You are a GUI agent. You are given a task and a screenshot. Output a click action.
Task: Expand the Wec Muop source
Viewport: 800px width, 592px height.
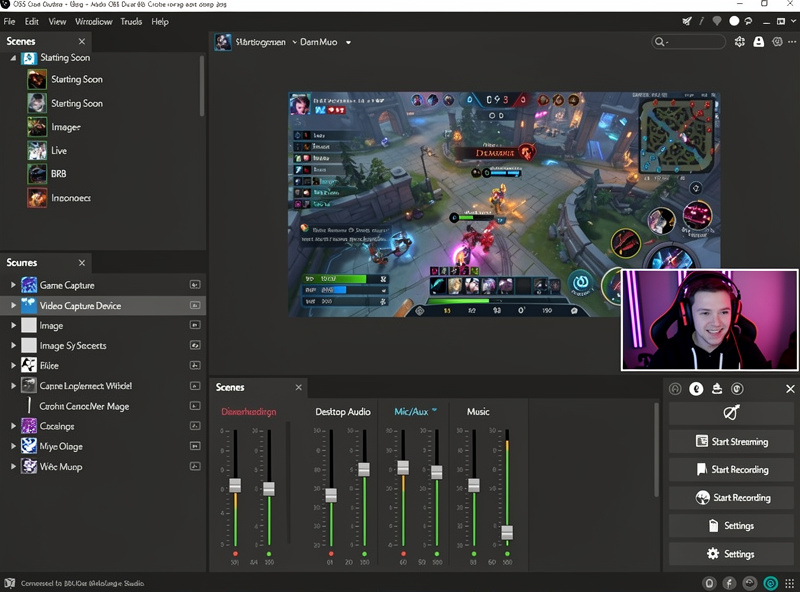click(x=13, y=466)
